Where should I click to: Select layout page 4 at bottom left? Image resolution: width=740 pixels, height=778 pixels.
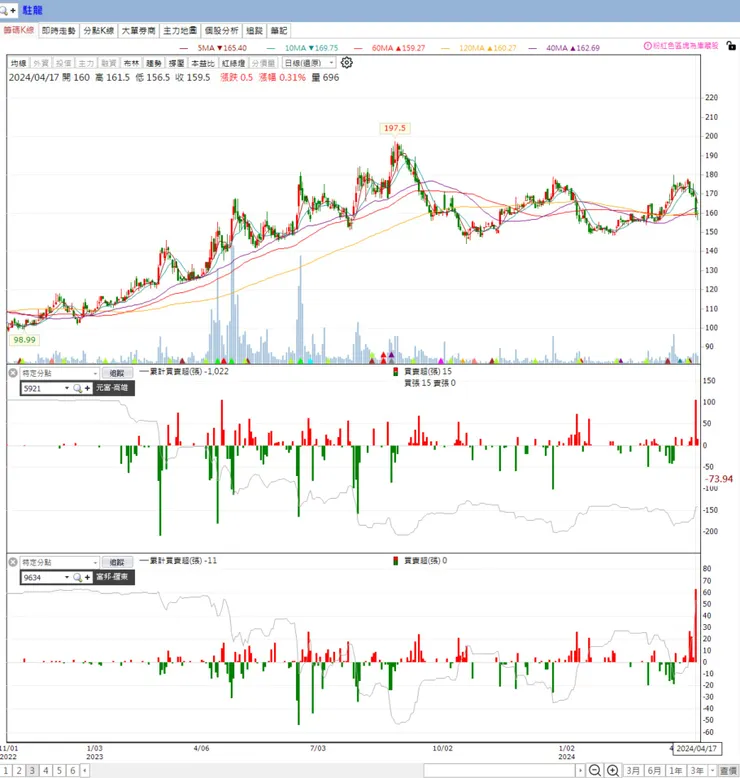click(x=46, y=771)
